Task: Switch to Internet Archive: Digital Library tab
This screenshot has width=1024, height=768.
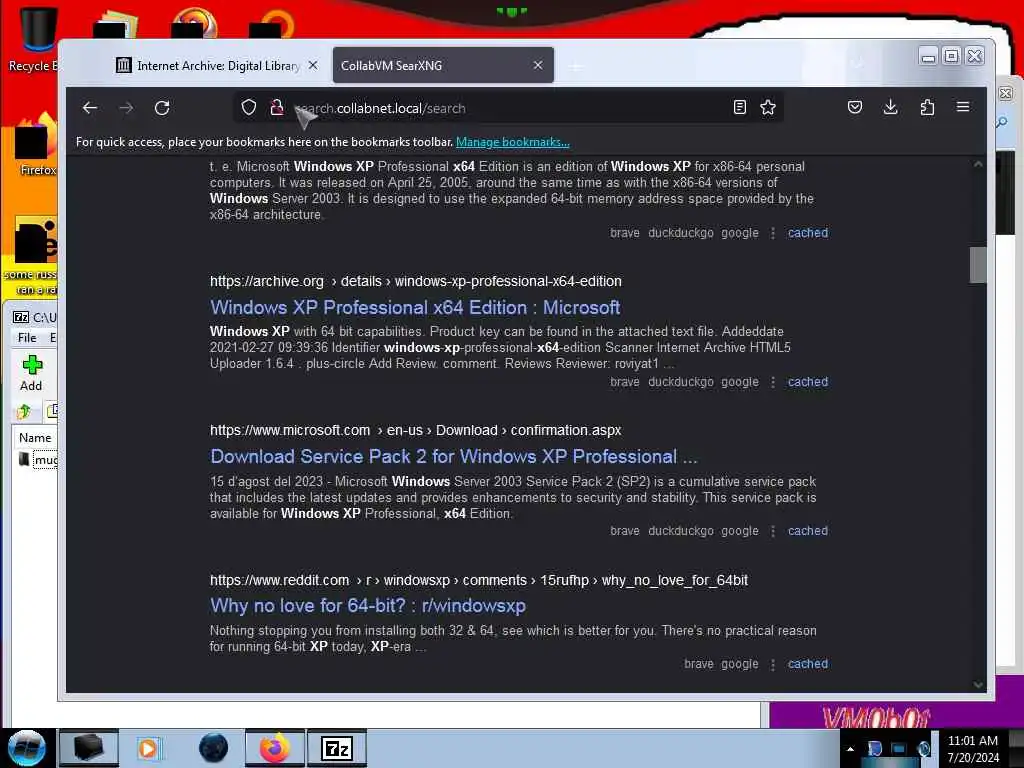Action: pos(217,65)
